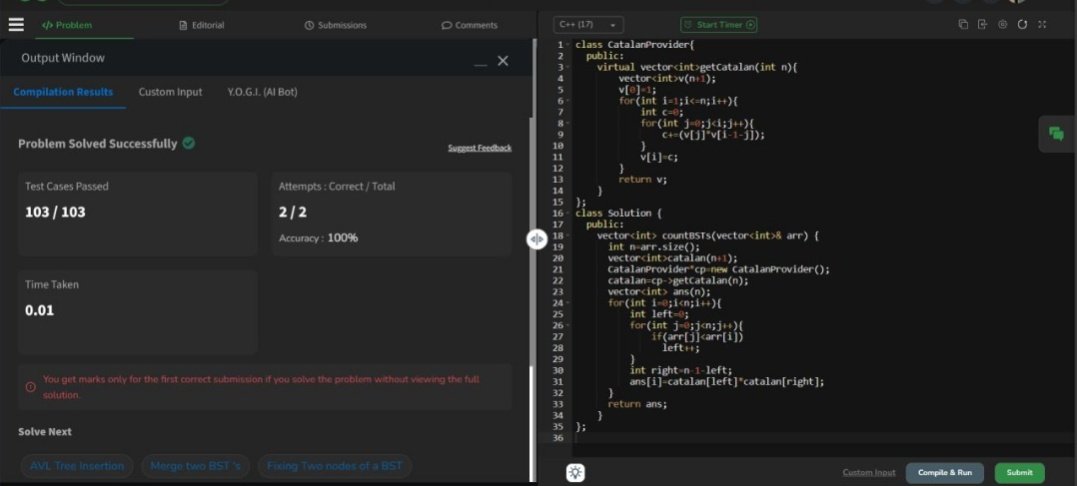
Task: Collapse code fold arrow on line 1
Action: click(x=569, y=45)
